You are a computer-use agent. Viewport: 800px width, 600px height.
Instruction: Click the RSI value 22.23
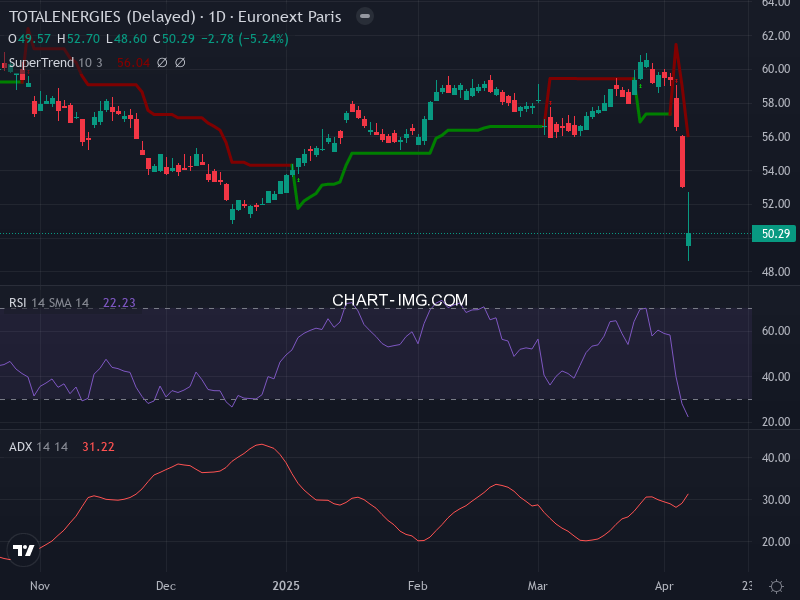[119, 303]
